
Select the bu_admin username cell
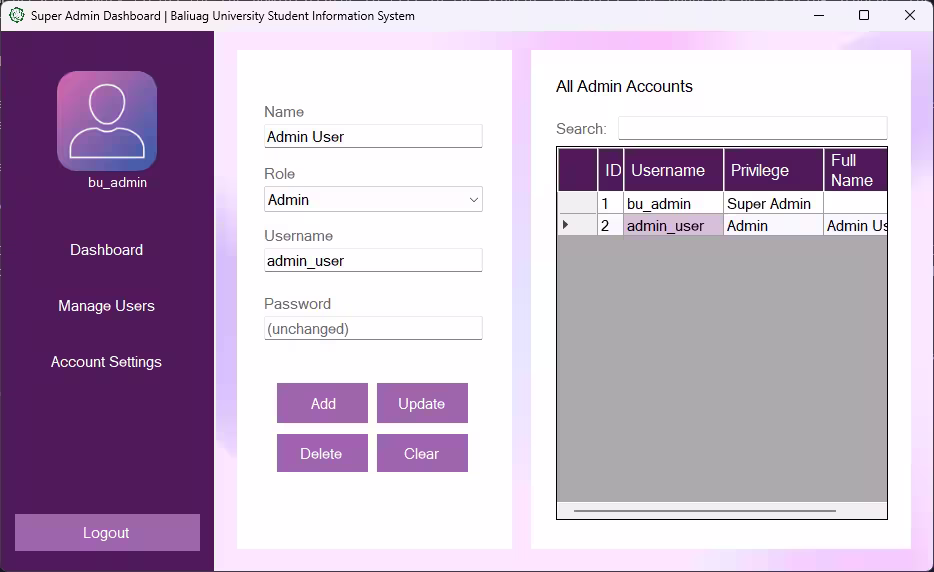pos(674,203)
